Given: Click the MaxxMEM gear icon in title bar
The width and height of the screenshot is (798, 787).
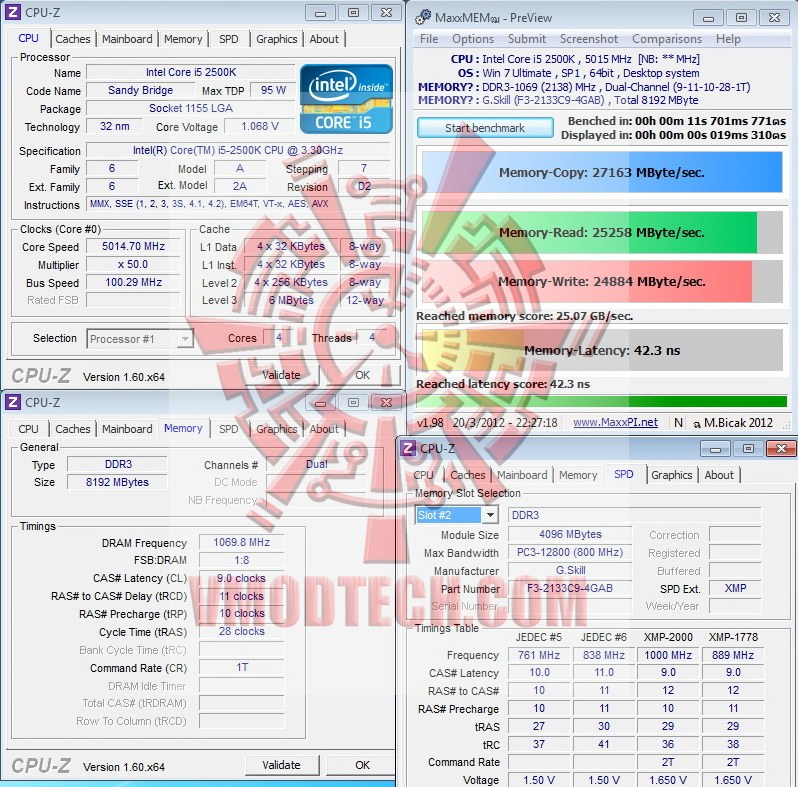Looking at the screenshot, I should (x=423, y=17).
